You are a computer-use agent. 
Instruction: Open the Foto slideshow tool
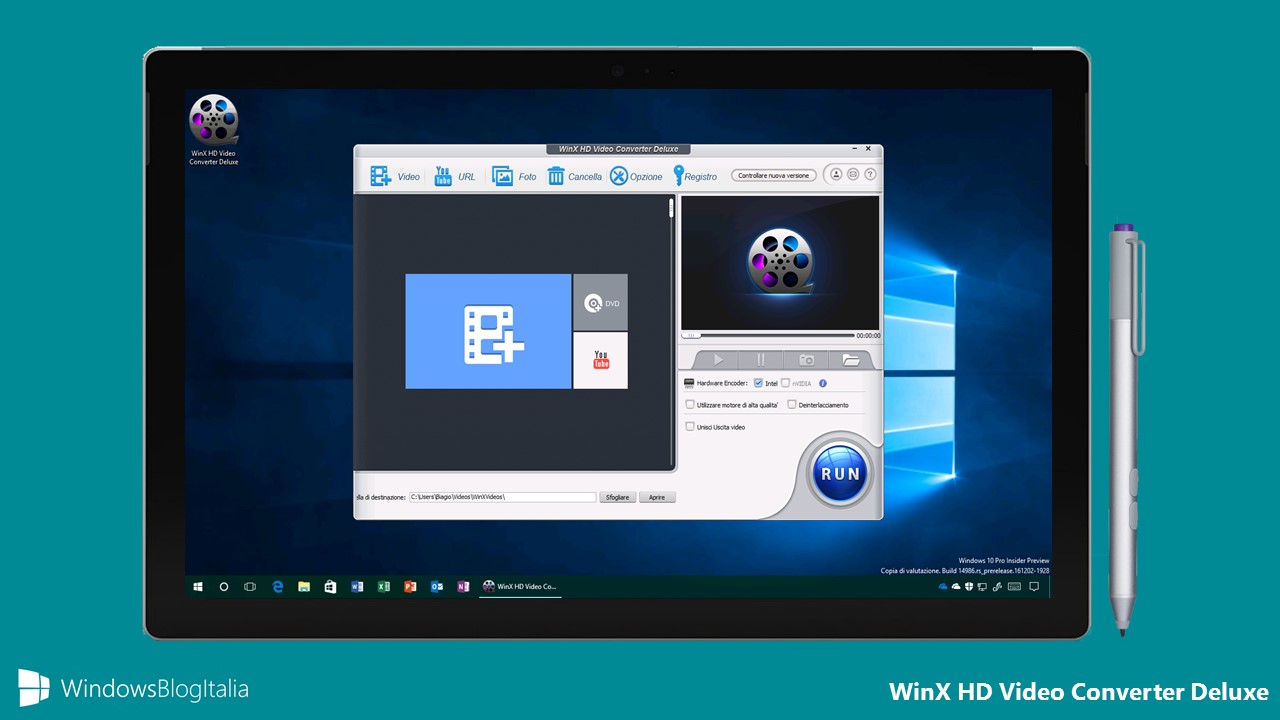514,176
